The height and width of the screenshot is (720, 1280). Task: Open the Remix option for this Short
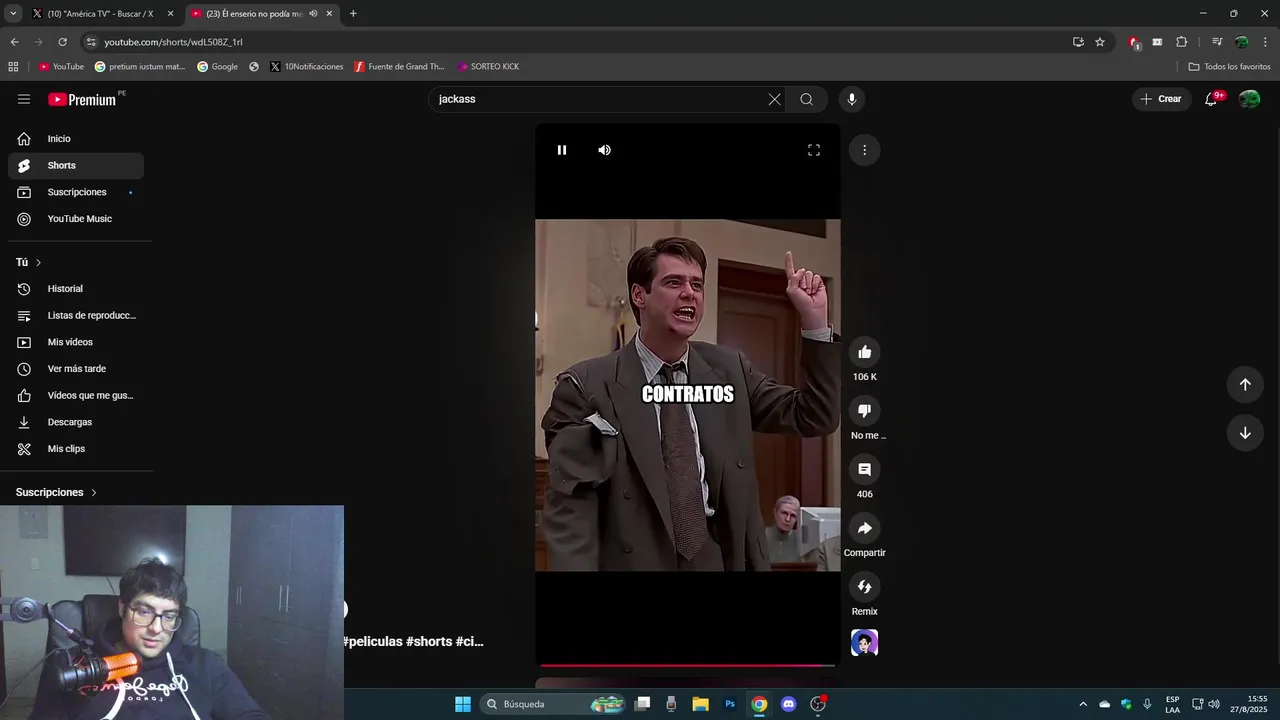(x=865, y=586)
